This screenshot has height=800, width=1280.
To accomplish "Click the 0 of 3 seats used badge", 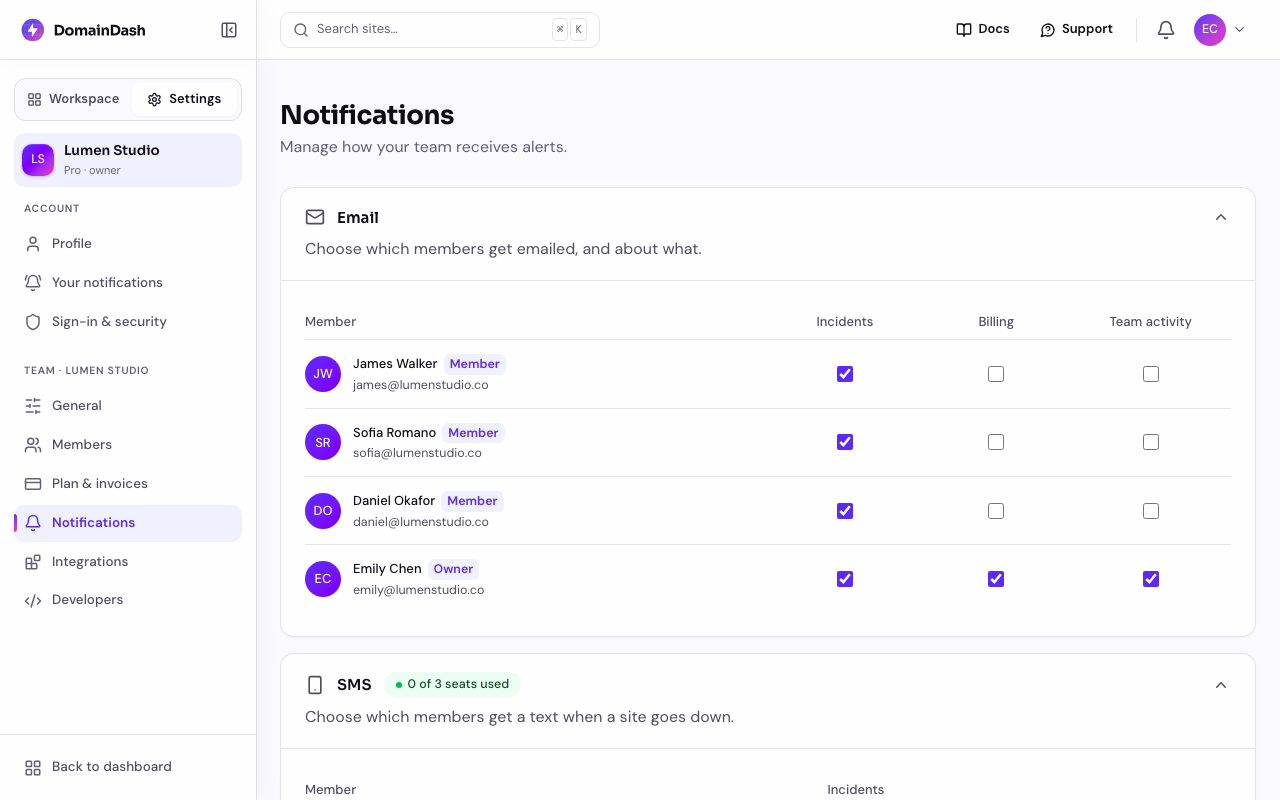I will pos(452,685).
